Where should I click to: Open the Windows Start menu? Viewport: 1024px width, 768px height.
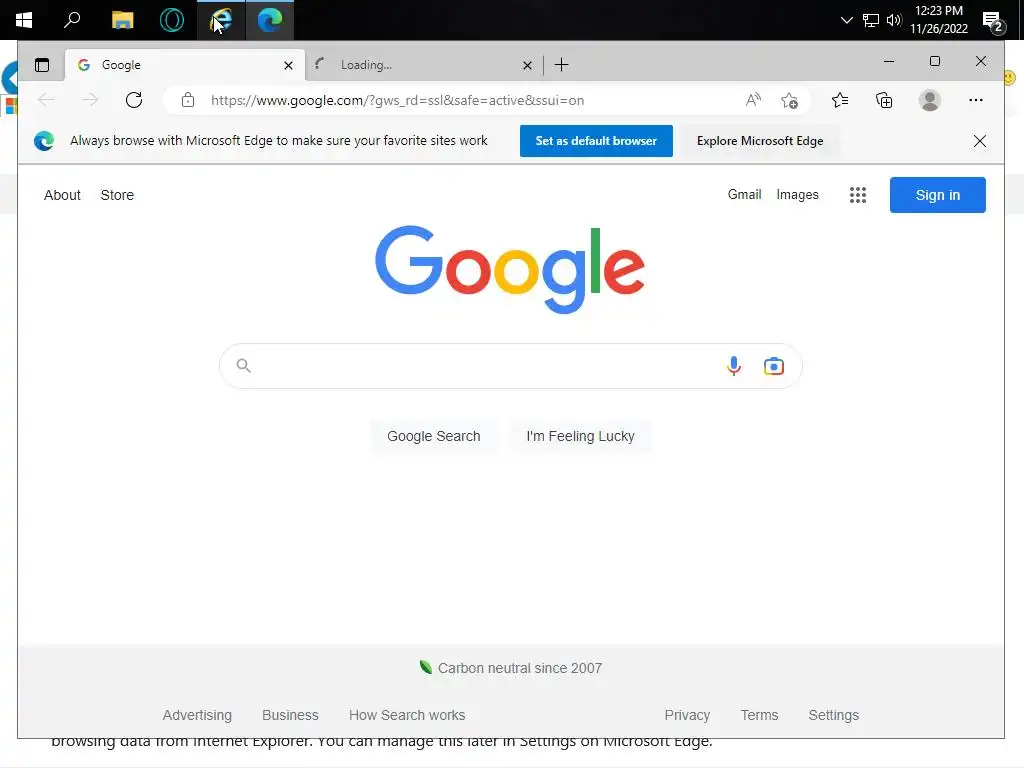coord(24,20)
